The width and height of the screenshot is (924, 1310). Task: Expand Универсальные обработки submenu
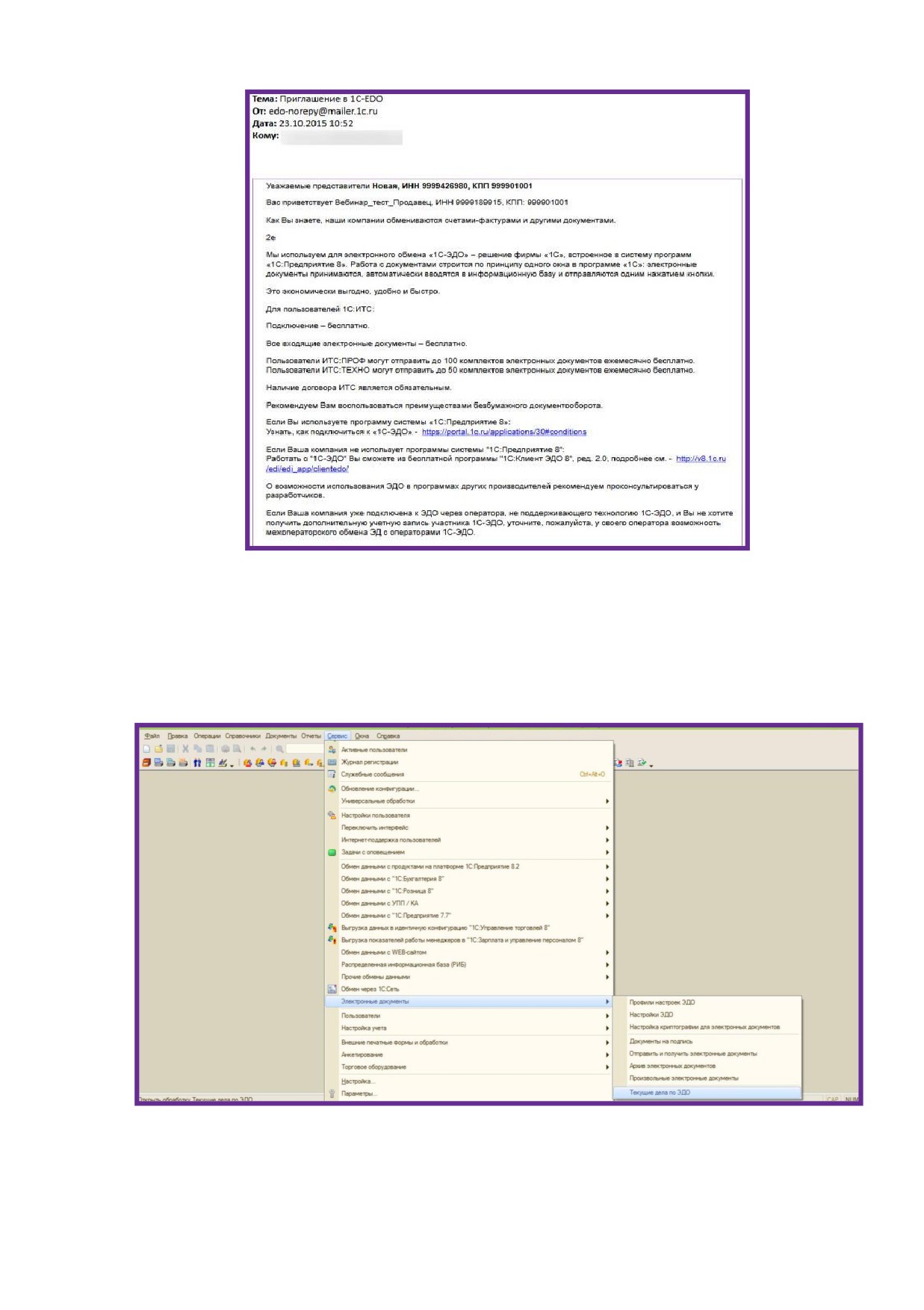pyautogui.click(x=469, y=801)
